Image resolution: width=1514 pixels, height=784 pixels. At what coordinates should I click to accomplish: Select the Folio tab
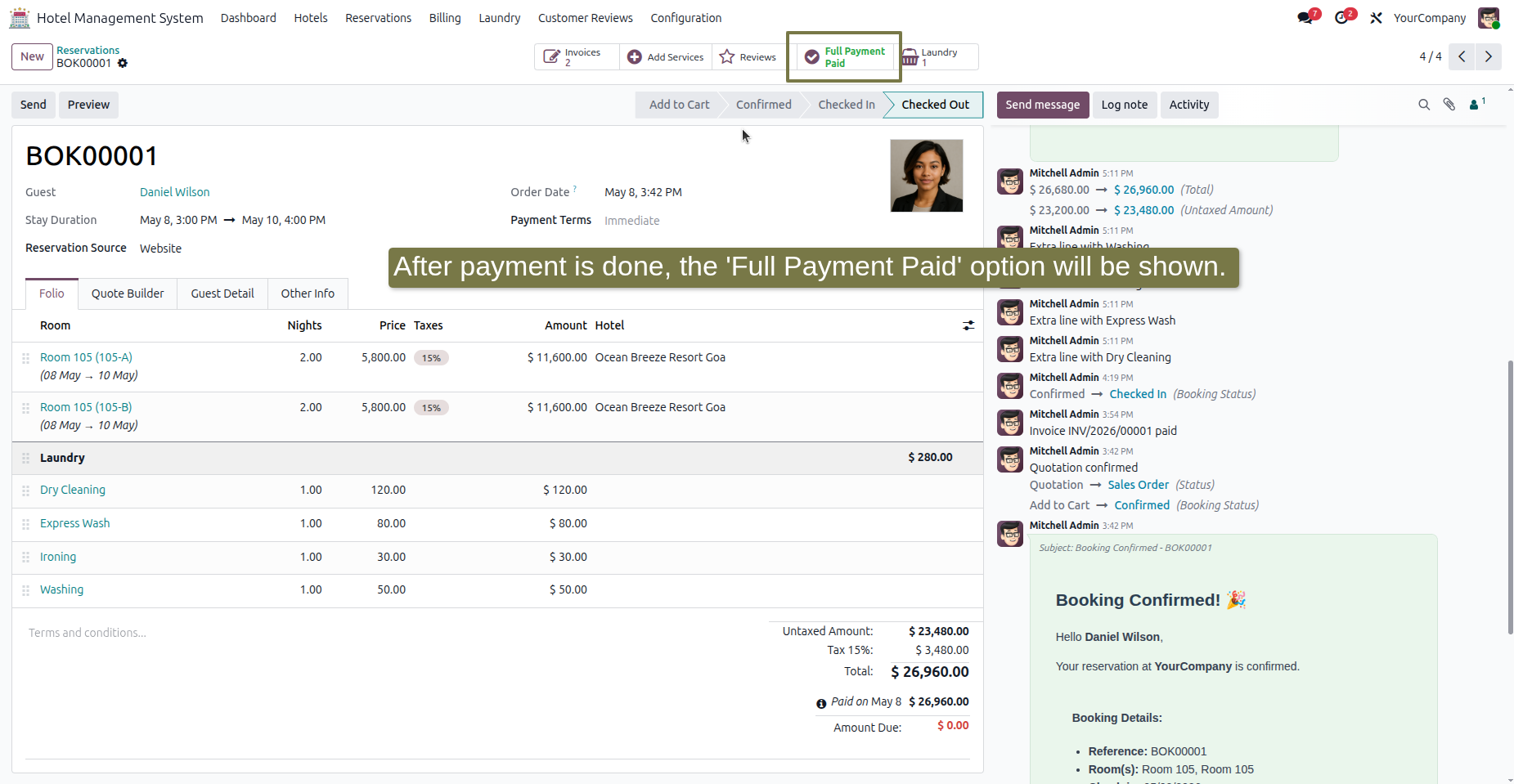52,293
